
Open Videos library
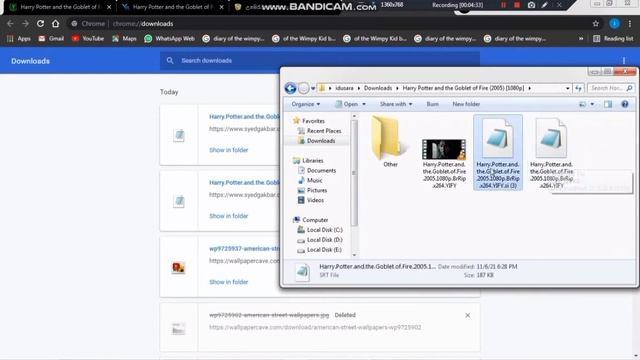pyautogui.click(x=311, y=200)
